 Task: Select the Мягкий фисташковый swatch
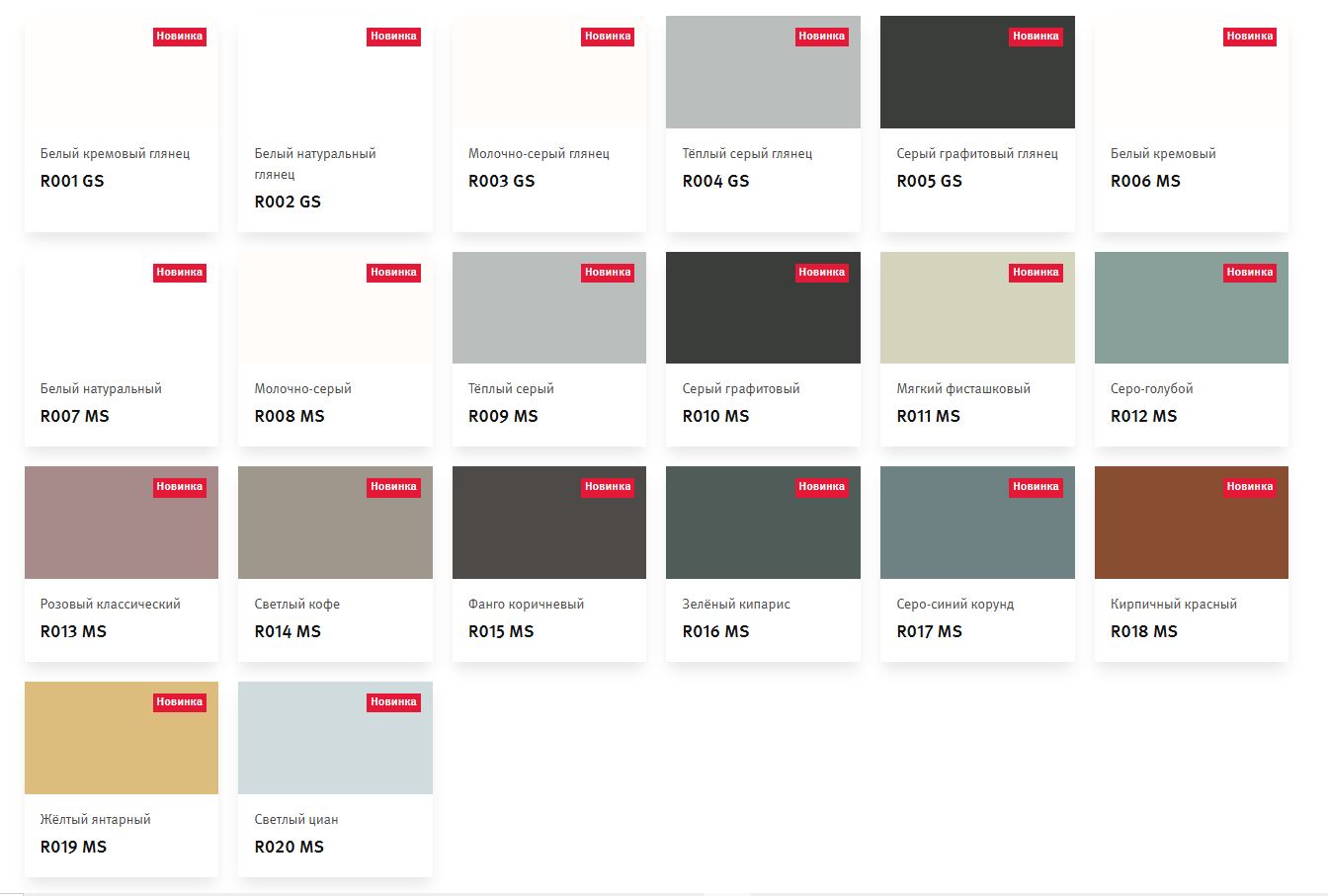tap(976, 308)
